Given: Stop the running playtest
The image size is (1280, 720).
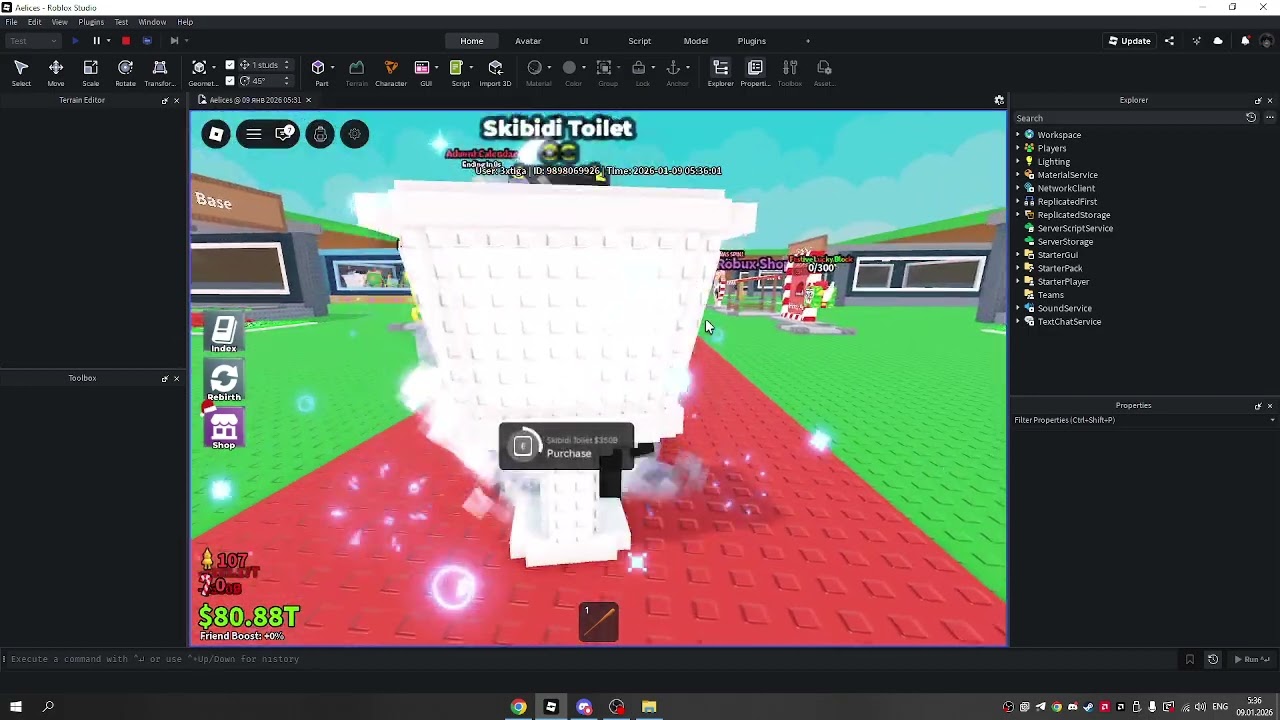Looking at the screenshot, I should (x=126, y=41).
